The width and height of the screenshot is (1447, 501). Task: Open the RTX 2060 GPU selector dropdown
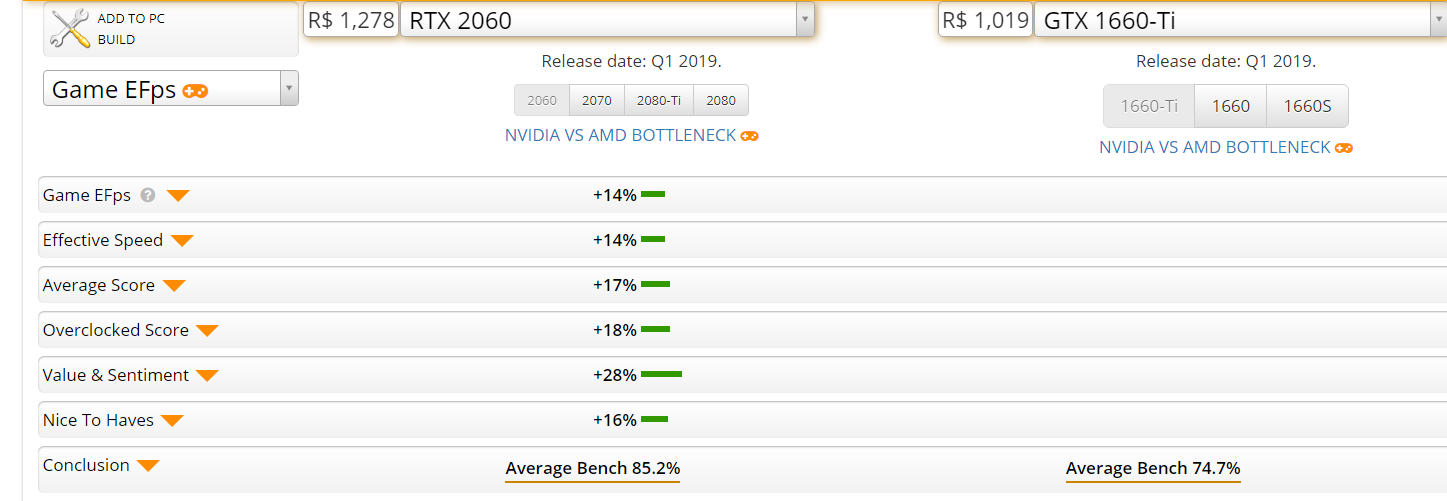point(805,20)
